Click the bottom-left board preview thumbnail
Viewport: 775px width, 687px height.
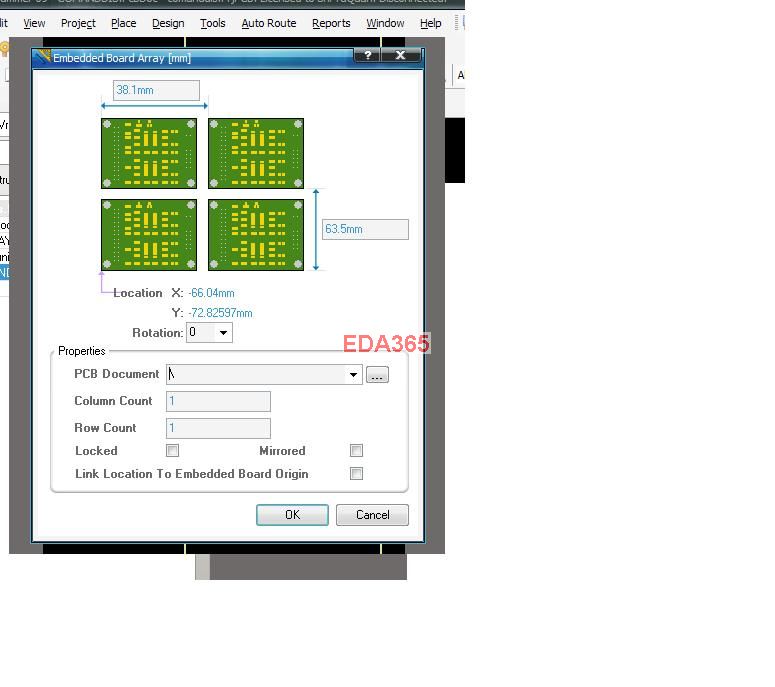coord(149,235)
